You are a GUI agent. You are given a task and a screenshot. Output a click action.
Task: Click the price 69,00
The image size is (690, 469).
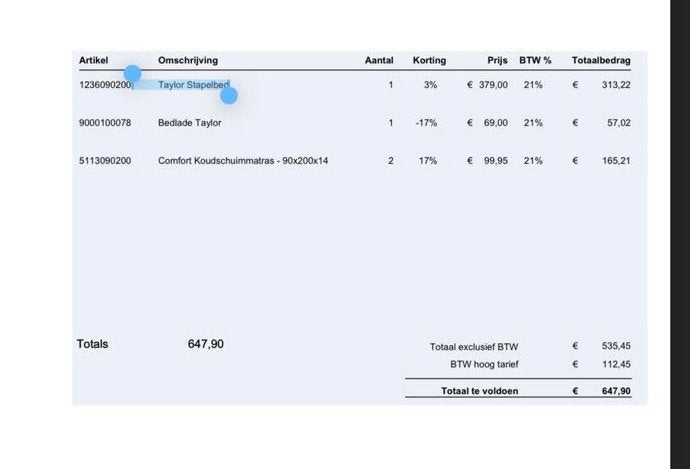point(496,123)
